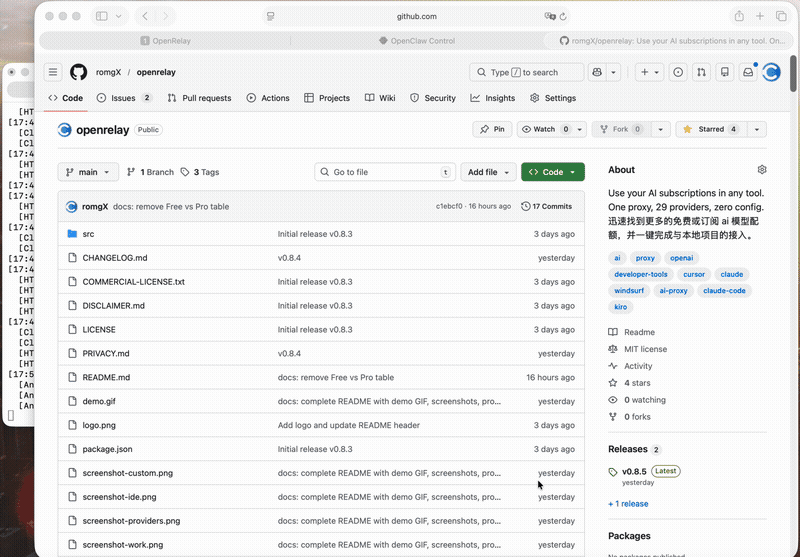Open the README.md file
800x557 pixels.
106,377
